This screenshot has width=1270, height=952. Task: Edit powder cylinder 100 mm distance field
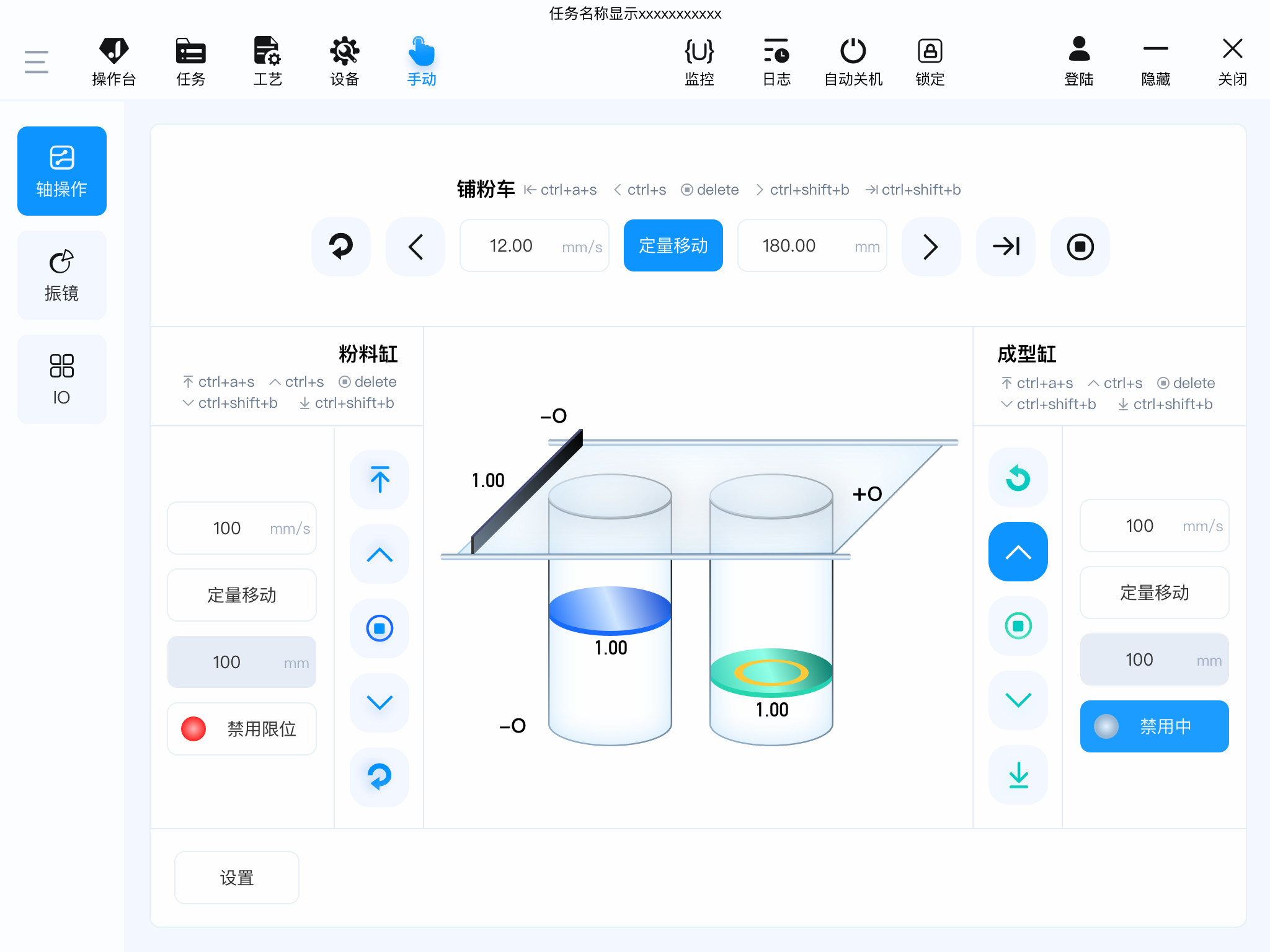point(242,662)
